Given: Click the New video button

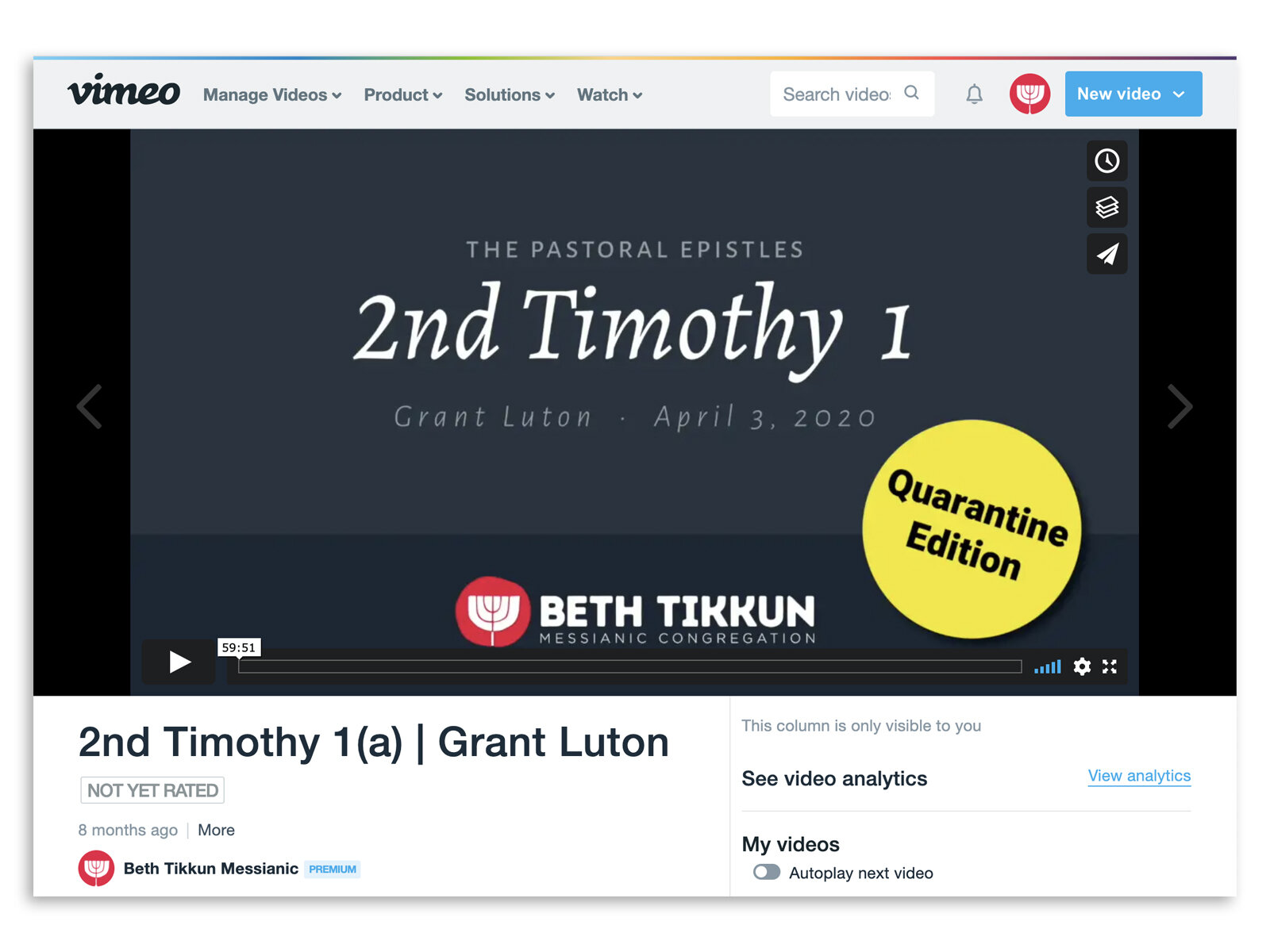Looking at the screenshot, I should point(1133,94).
